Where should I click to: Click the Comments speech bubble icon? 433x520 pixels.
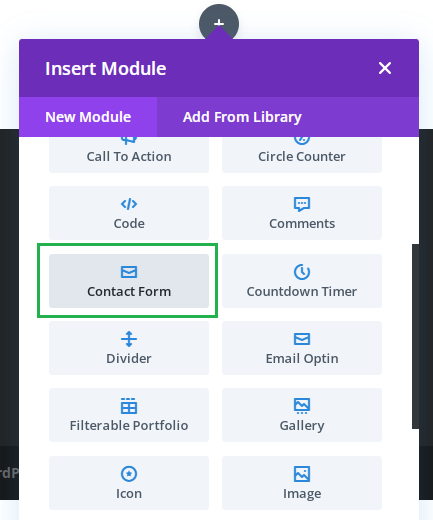coord(302,204)
